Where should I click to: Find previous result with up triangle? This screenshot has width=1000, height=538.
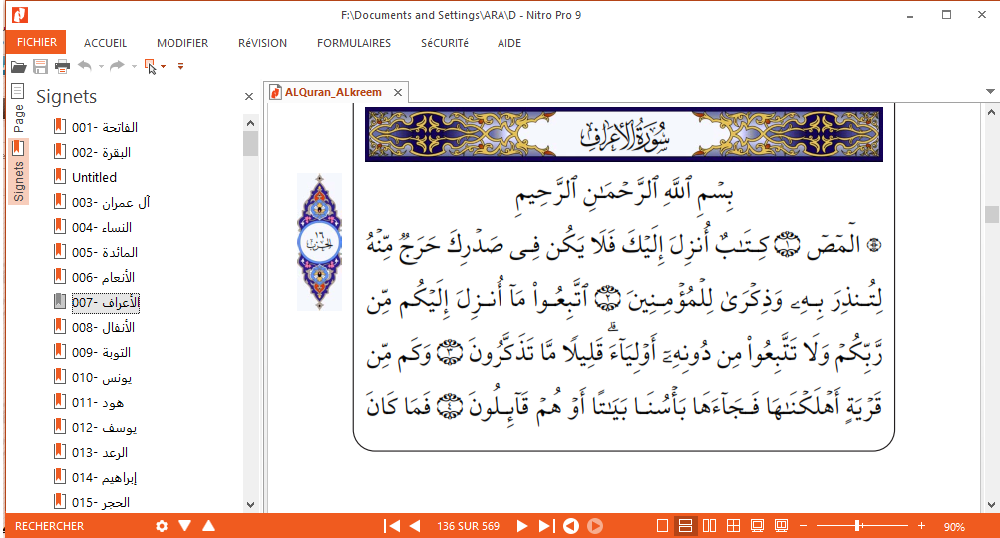(x=209, y=525)
